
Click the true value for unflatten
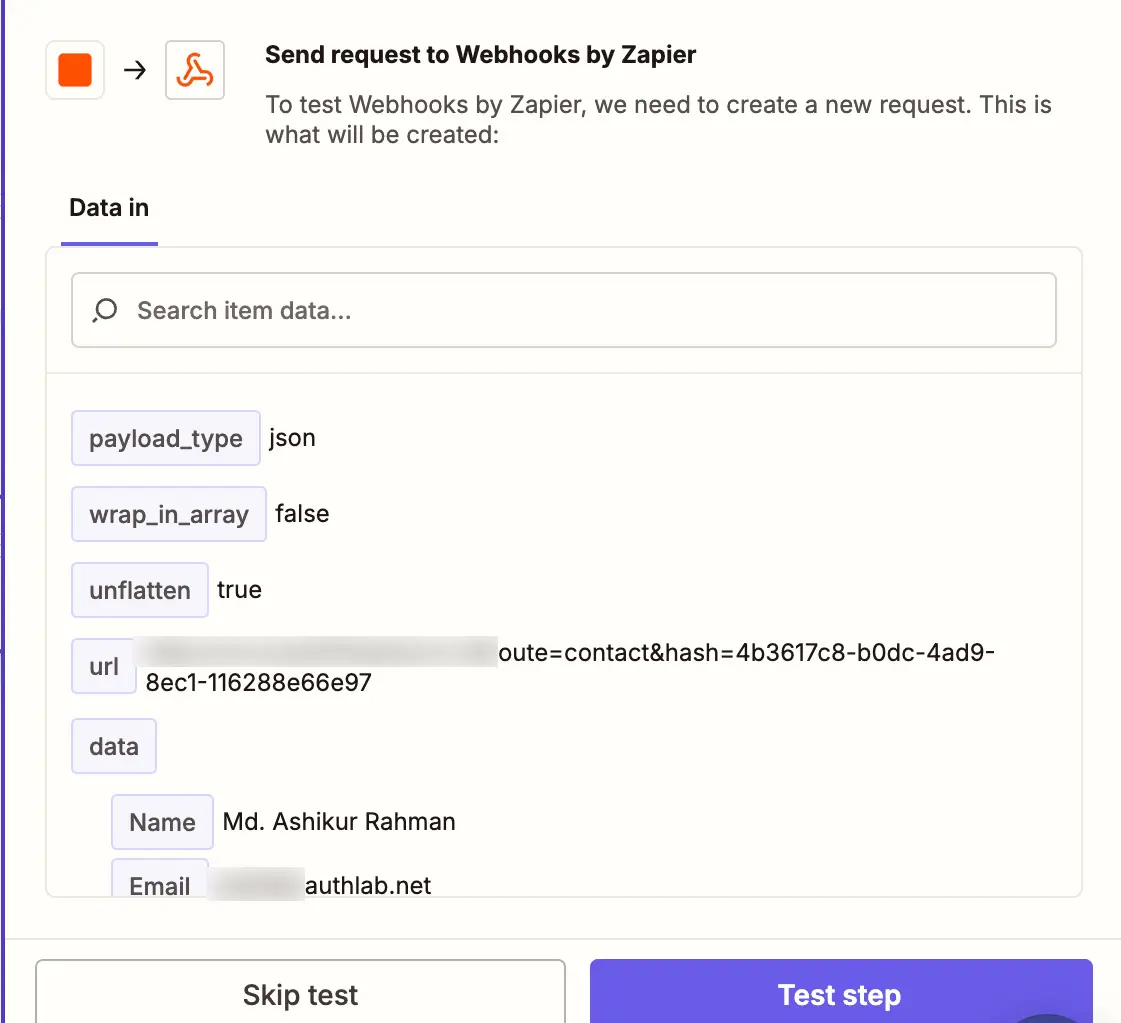point(239,590)
